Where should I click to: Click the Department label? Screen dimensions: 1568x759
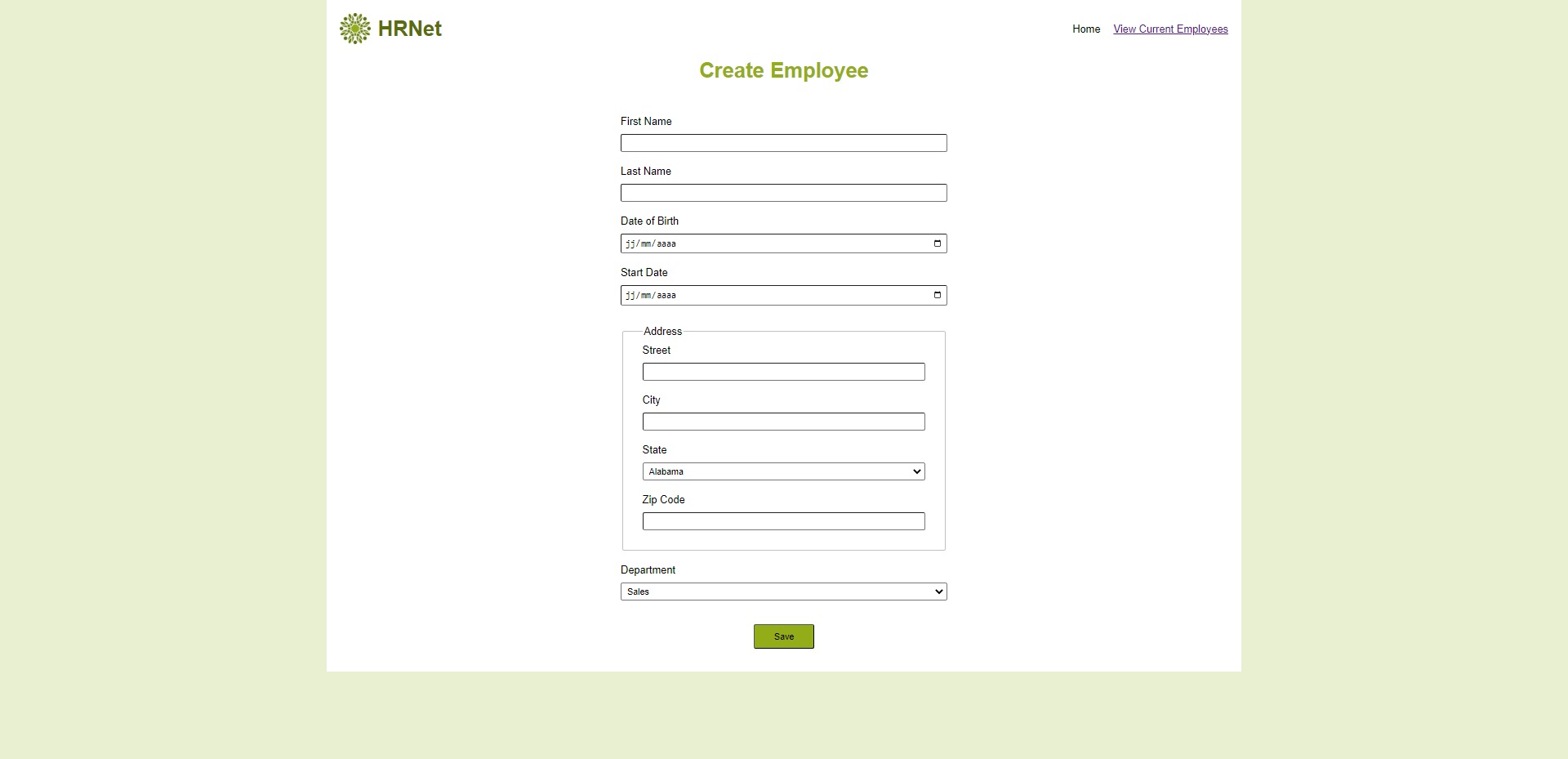point(648,569)
